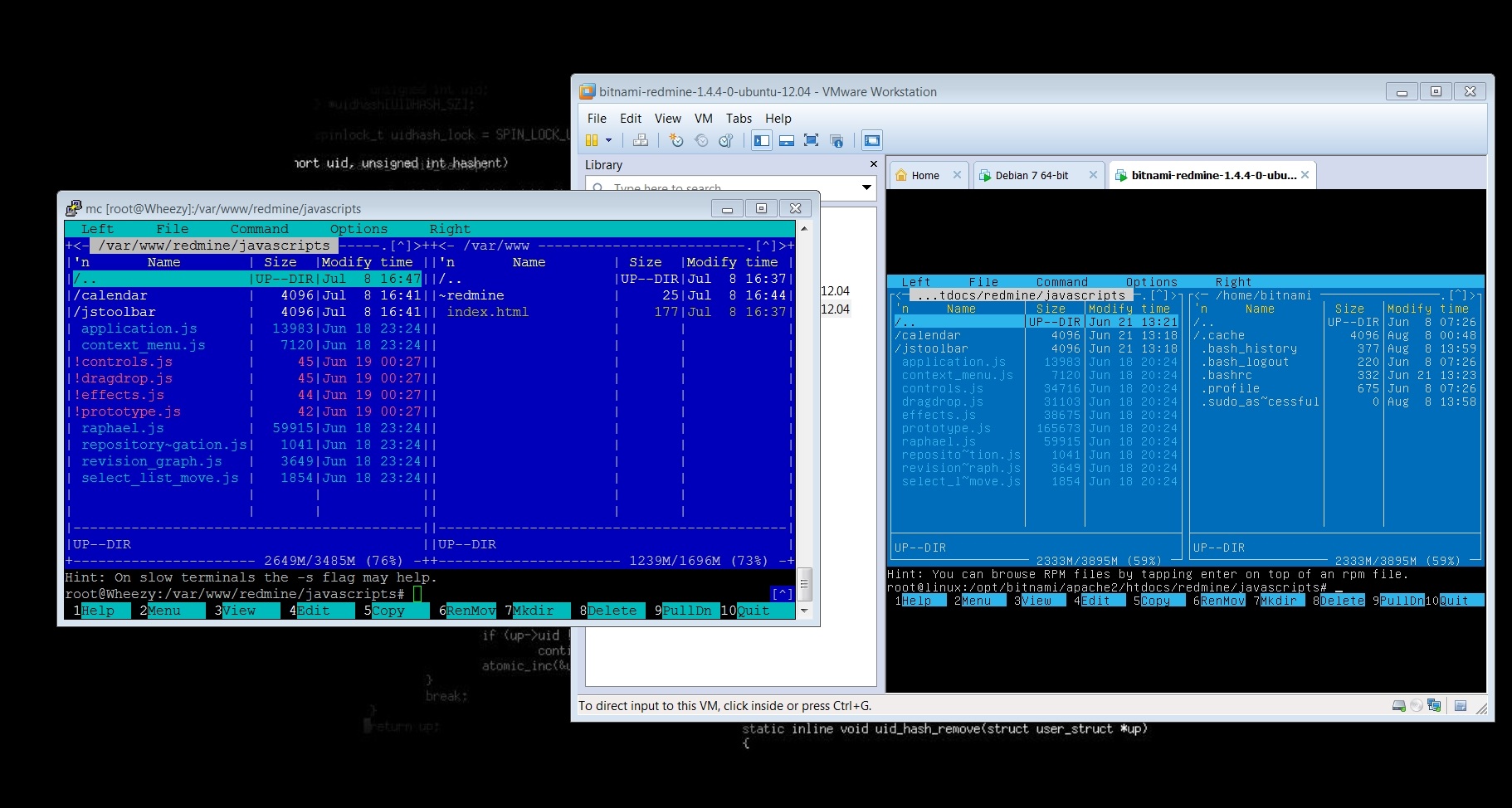
Task: Expand the library search dropdown arrow
Action: [866, 187]
